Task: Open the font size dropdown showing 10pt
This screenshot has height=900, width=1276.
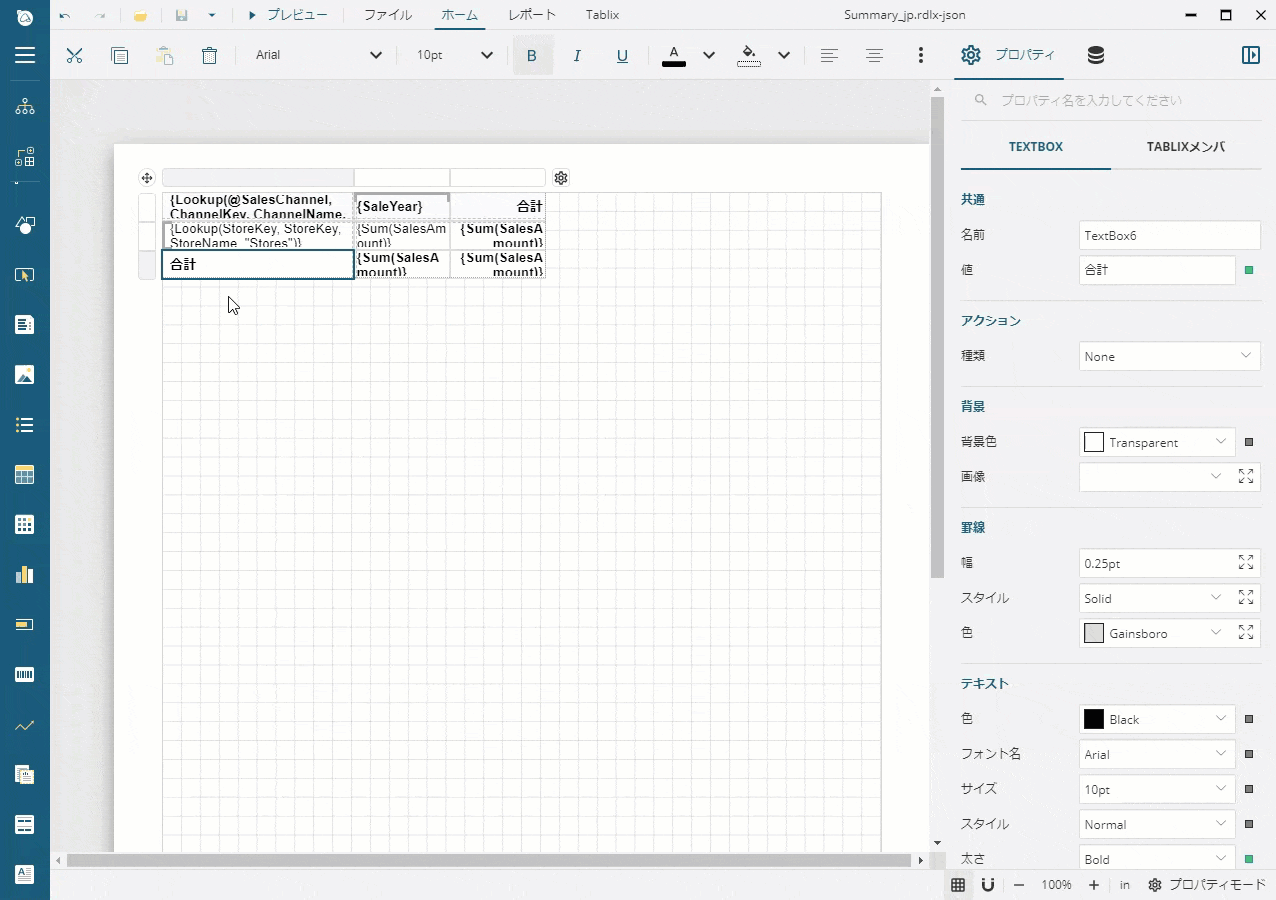Action: pyautogui.click(x=452, y=55)
